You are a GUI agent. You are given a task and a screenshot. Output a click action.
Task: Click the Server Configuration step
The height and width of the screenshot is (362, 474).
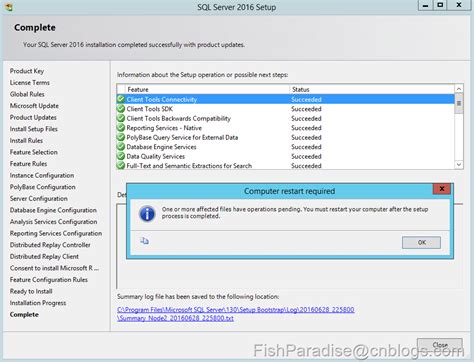point(39,199)
